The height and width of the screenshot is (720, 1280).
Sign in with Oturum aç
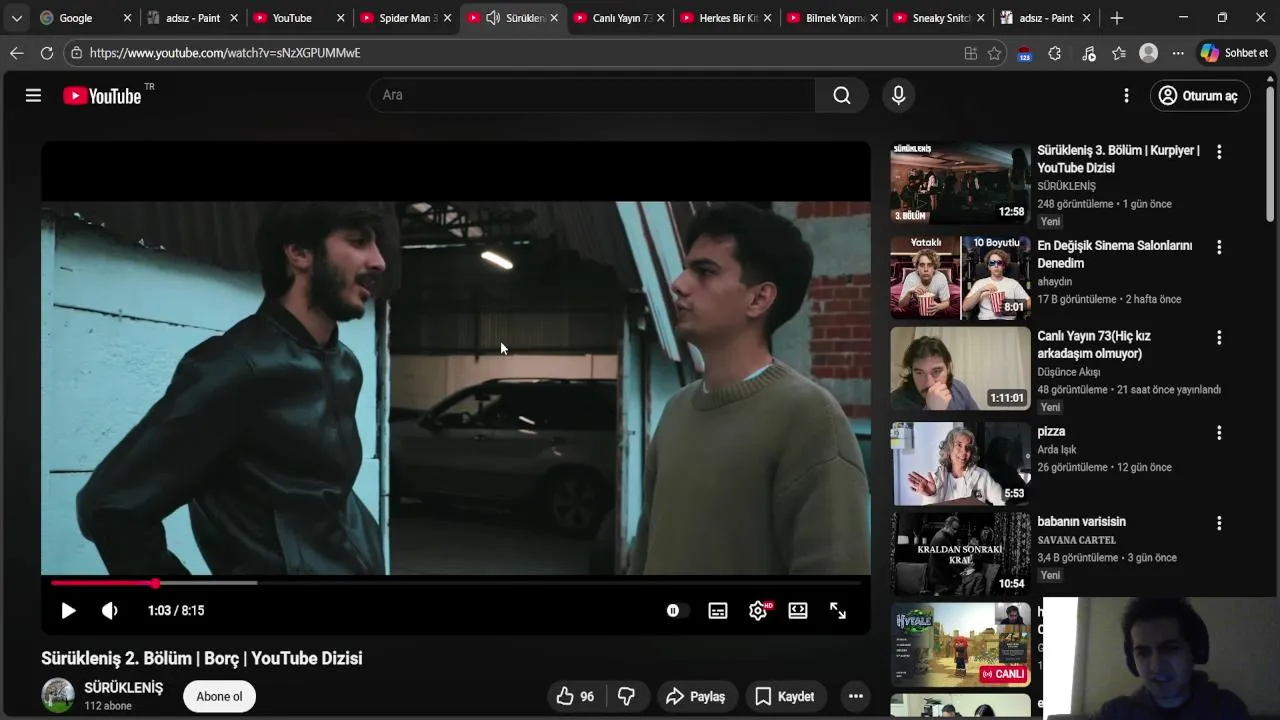click(x=1199, y=95)
